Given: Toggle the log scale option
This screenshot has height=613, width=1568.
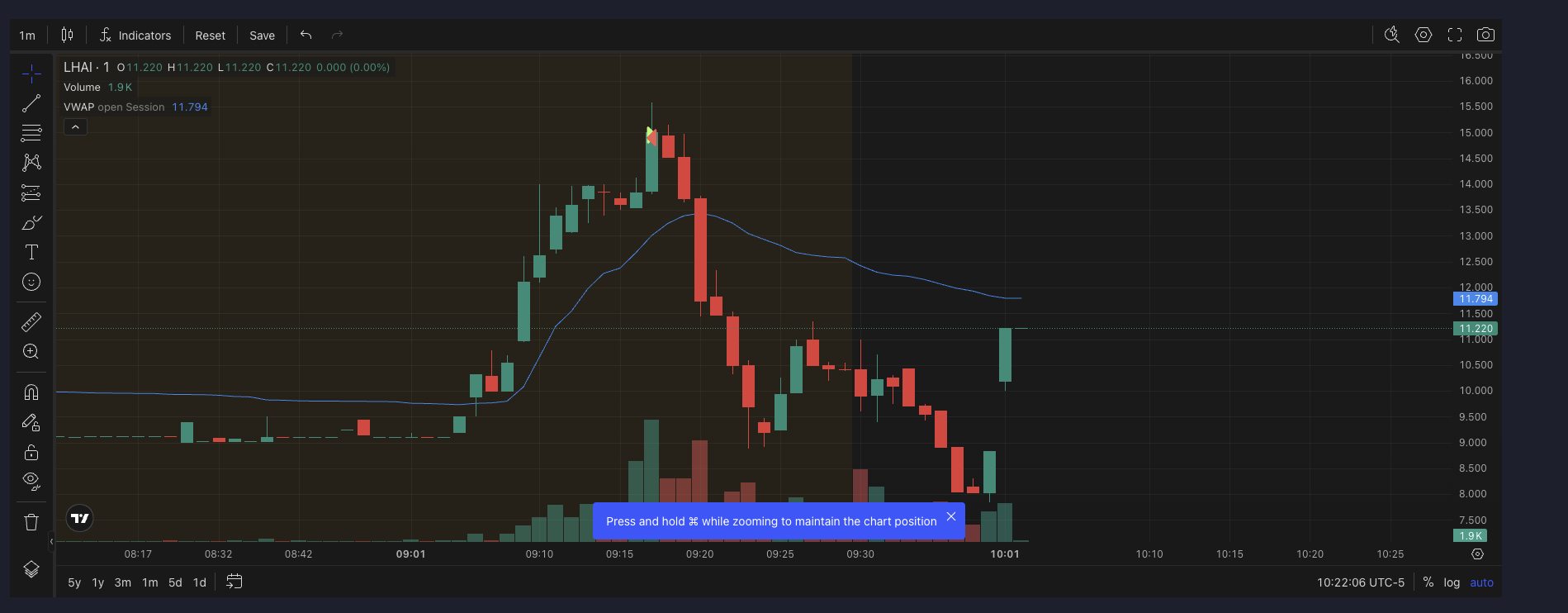Looking at the screenshot, I should click(1452, 582).
